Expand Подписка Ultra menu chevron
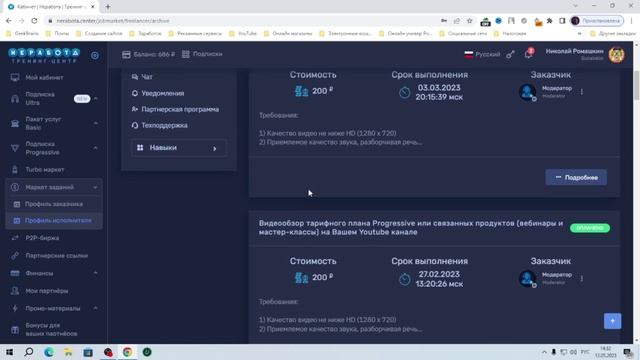640x360 pixels. pyautogui.click(x=96, y=98)
